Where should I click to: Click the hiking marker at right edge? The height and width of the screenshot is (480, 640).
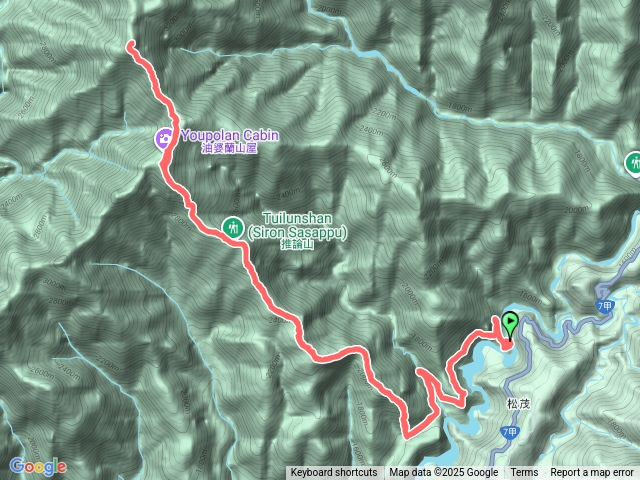633,164
